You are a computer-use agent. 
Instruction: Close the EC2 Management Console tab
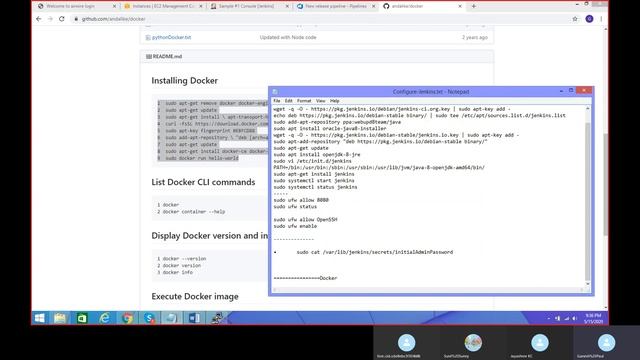201,6
